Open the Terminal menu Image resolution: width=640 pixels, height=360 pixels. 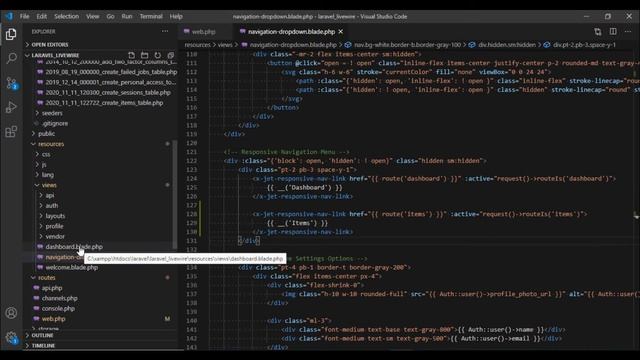(151, 16)
